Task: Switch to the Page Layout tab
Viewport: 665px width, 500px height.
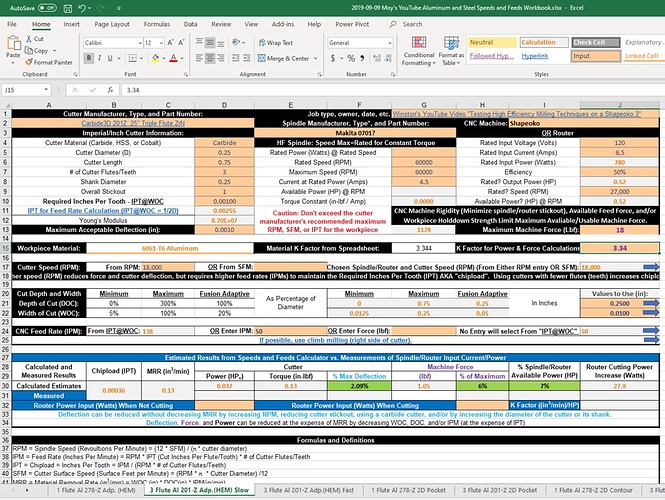Action: [112, 24]
